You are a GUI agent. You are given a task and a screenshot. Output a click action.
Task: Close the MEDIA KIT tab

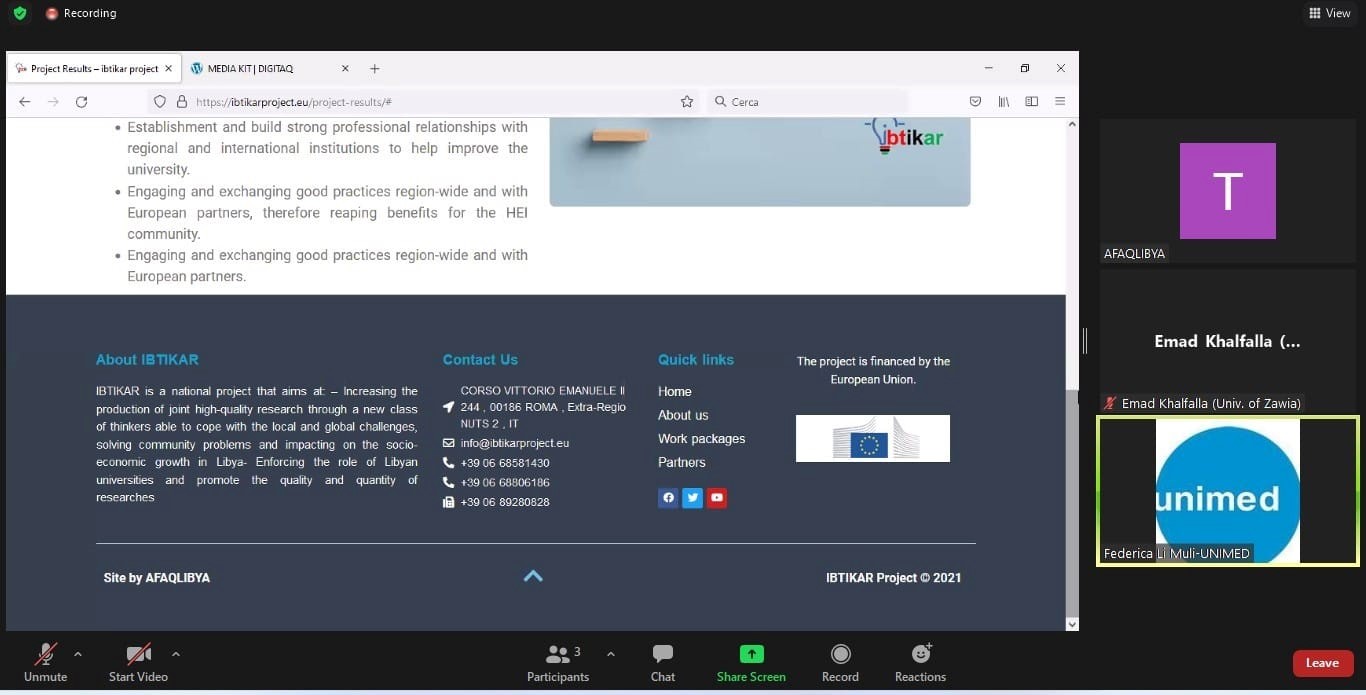[x=345, y=69]
